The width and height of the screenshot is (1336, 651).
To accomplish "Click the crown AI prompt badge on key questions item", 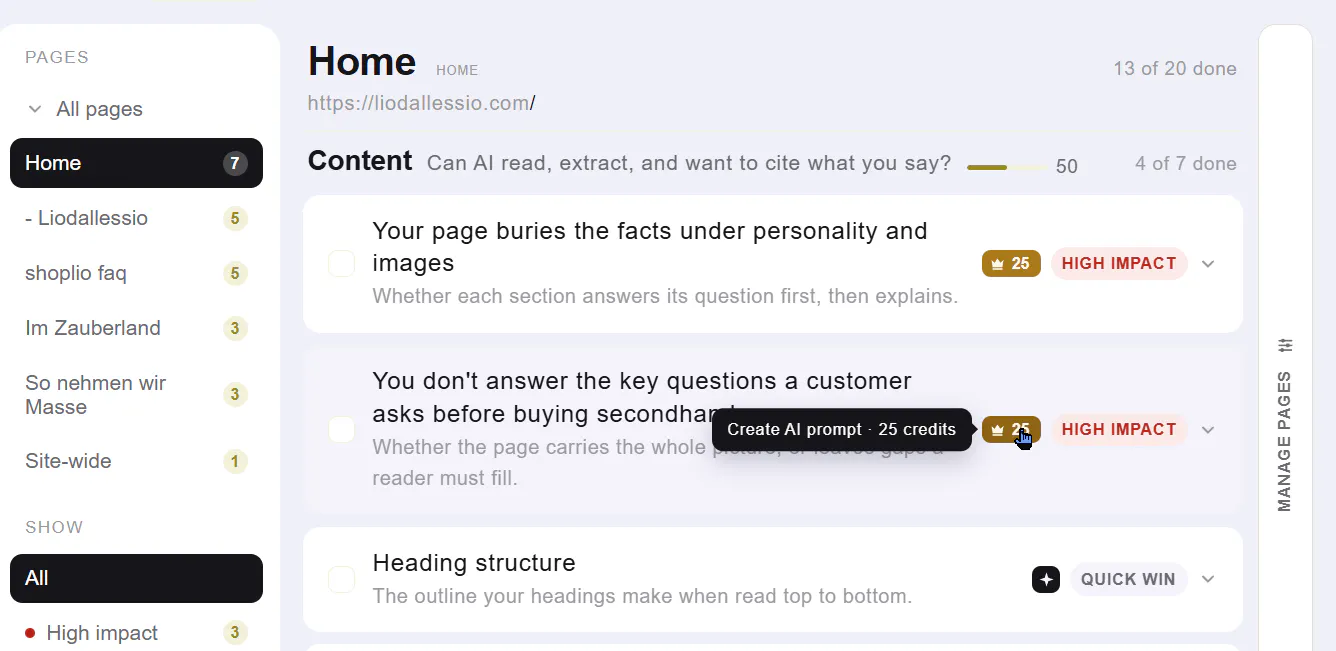I will (x=1011, y=430).
